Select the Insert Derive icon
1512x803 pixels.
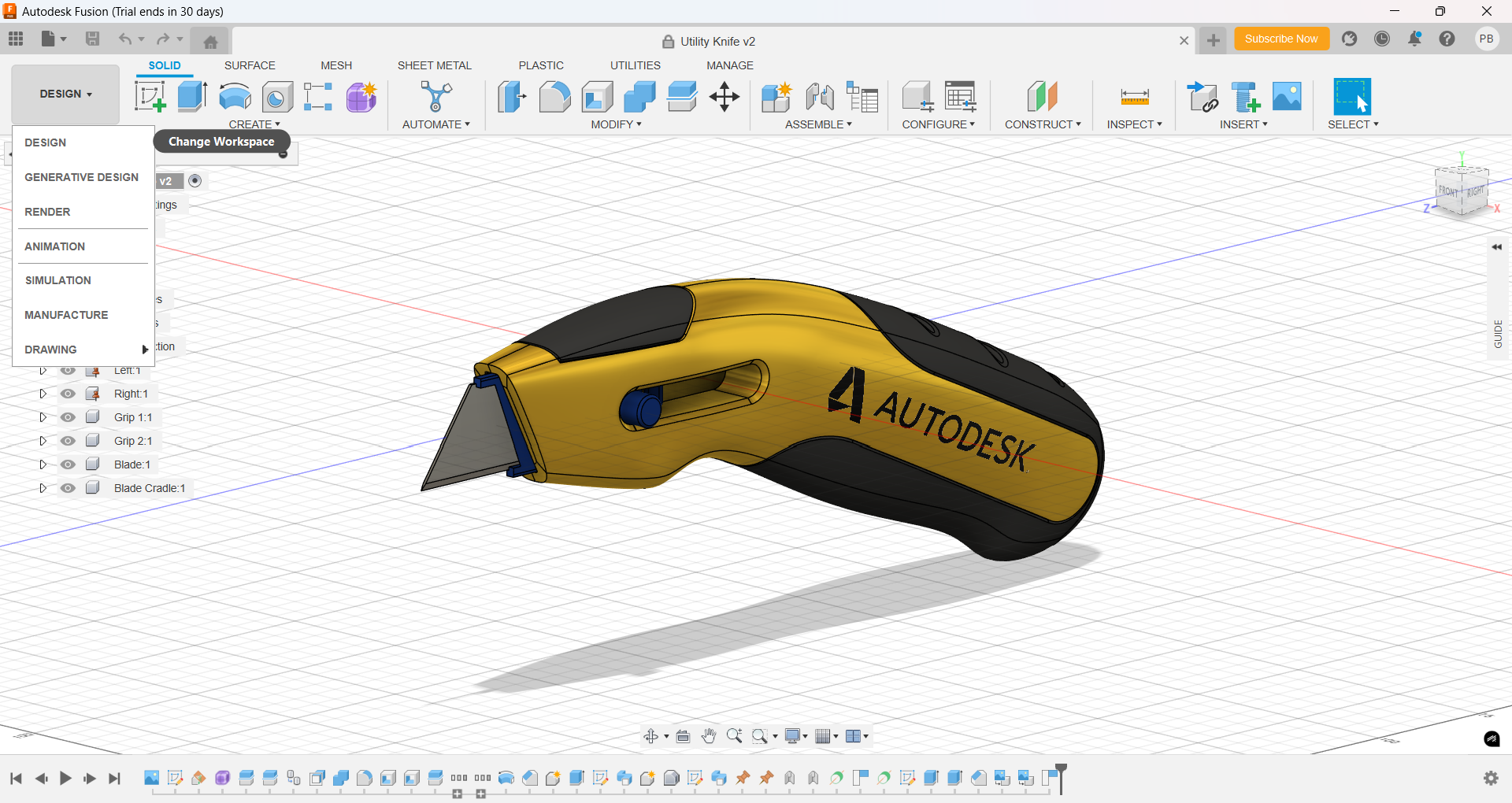click(1203, 97)
